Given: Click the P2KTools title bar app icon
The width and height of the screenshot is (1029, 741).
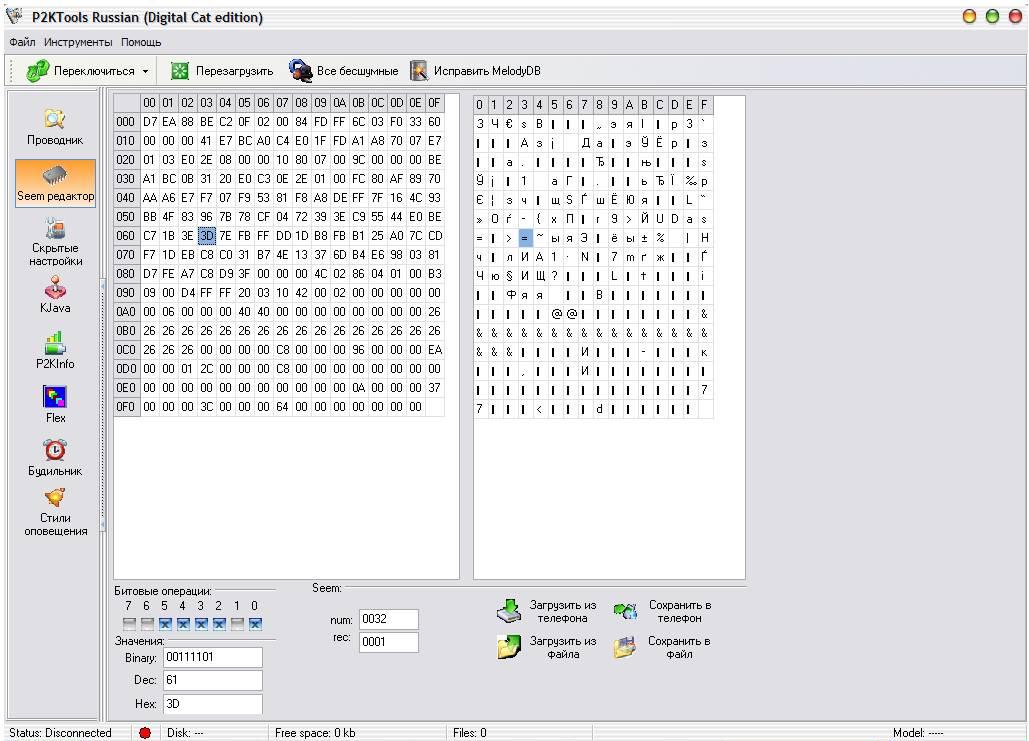Looking at the screenshot, I should (14, 16).
